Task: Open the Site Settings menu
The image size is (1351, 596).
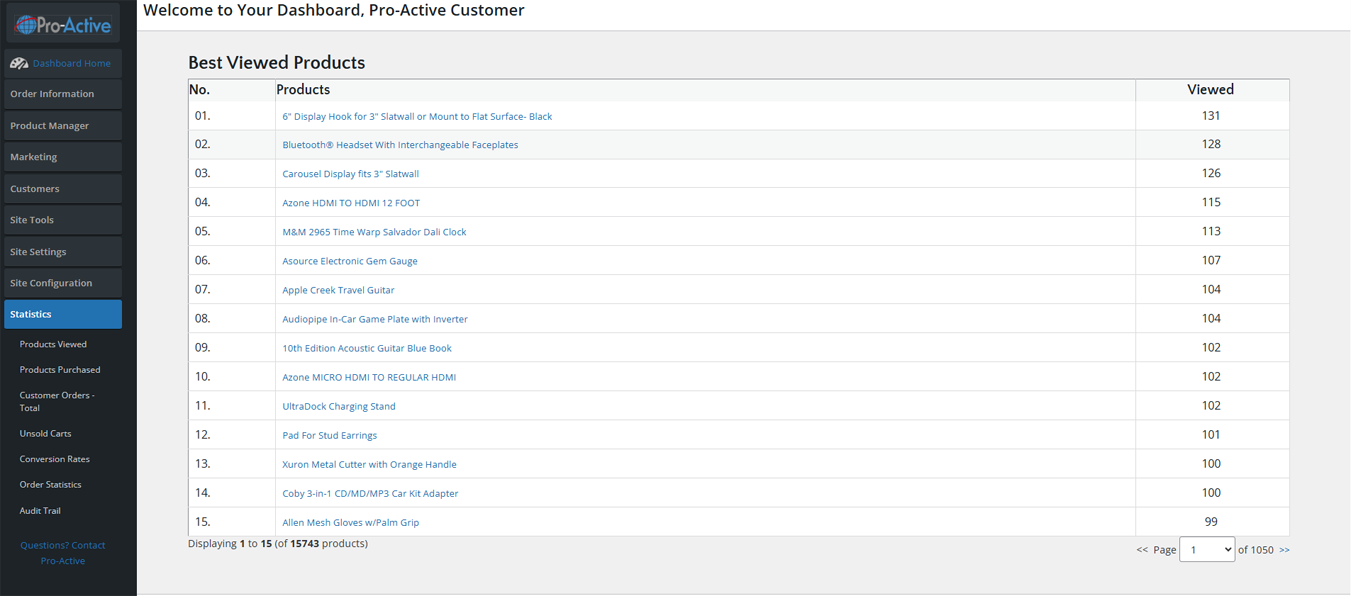Action: (x=63, y=252)
